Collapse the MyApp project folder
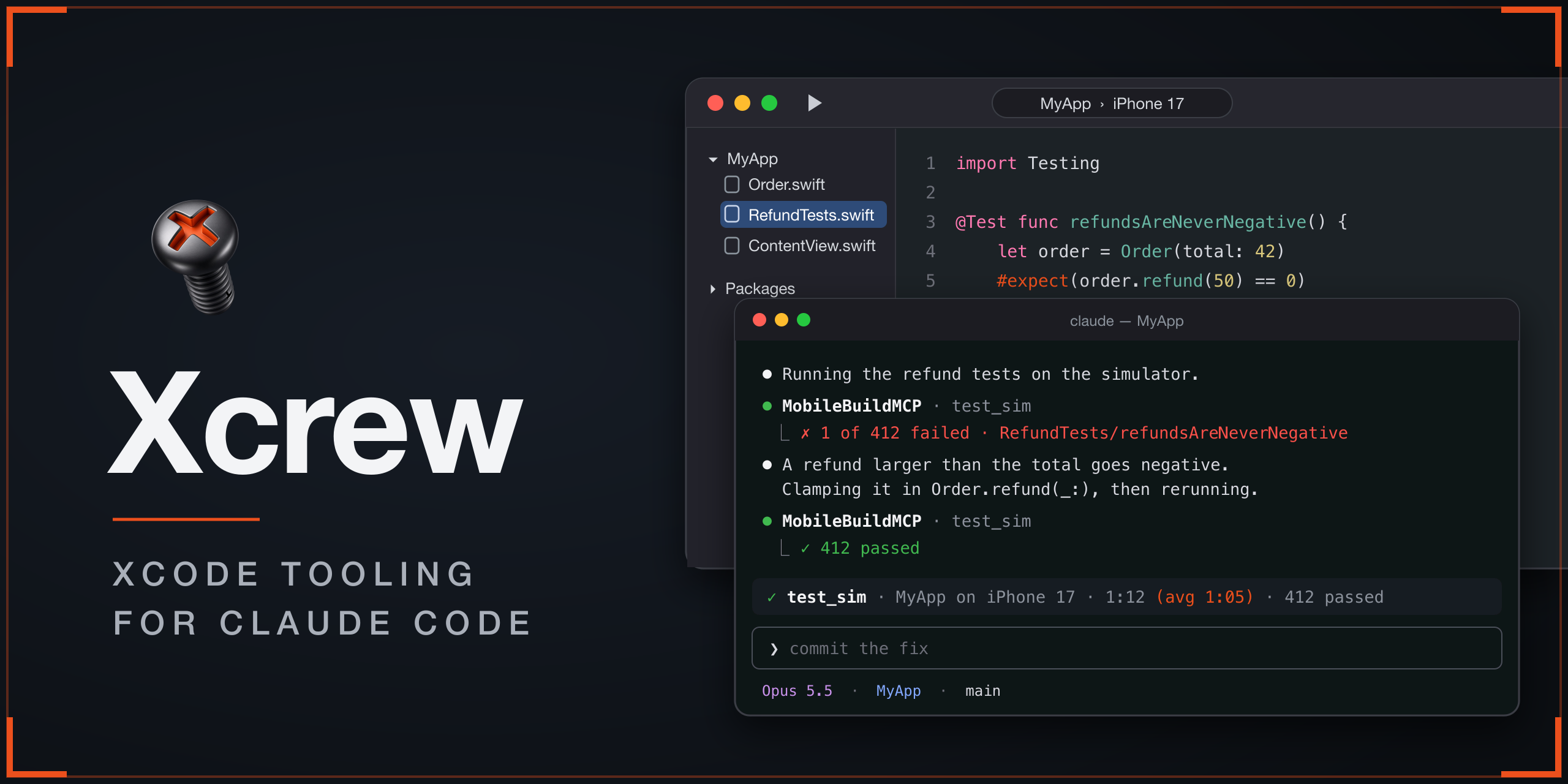Viewport: 1568px width, 784px height. (713, 159)
